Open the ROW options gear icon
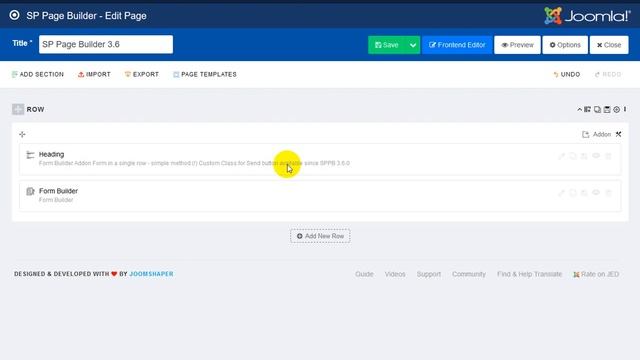The image size is (640, 360). (x=617, y=109)
